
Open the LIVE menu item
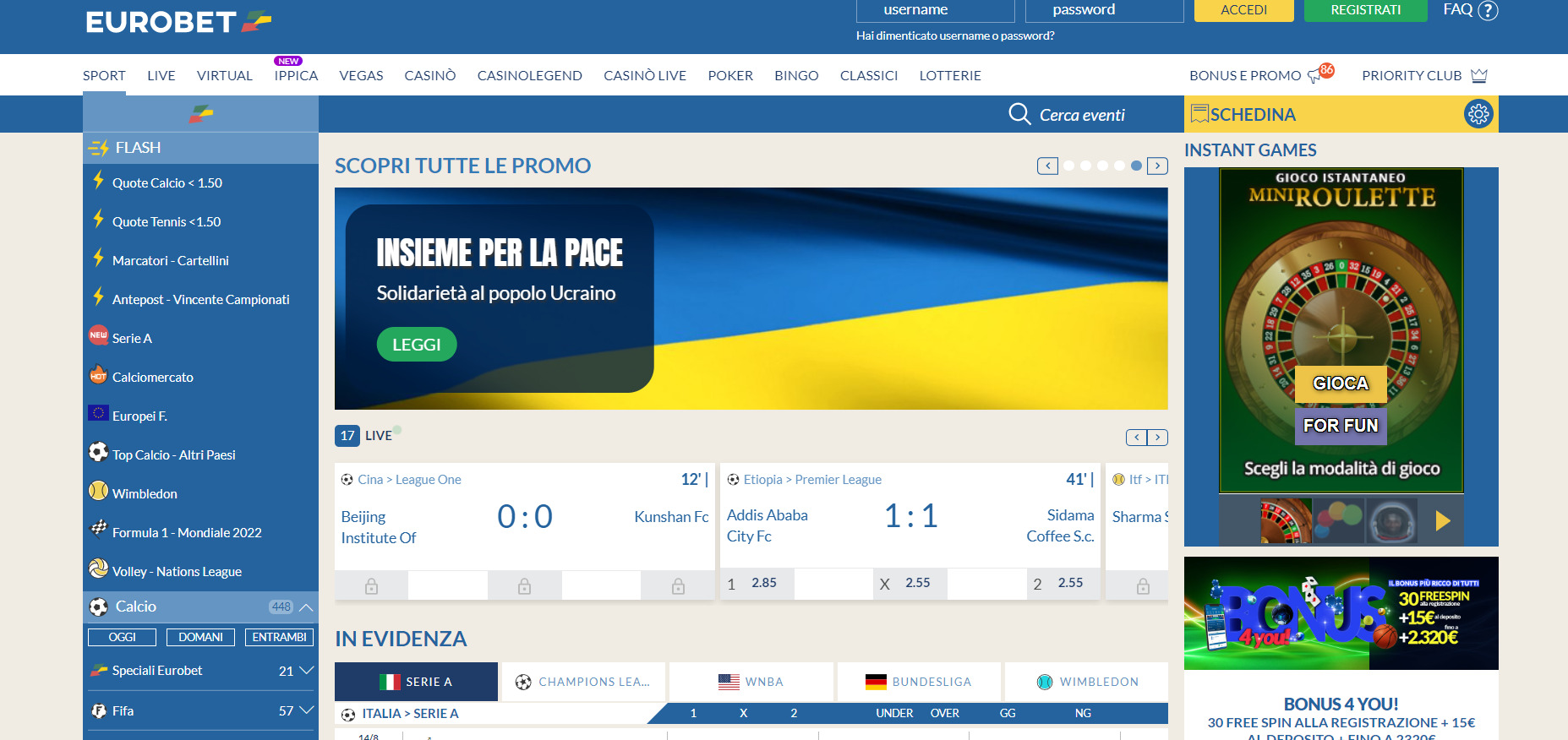[x=161, y=76]
